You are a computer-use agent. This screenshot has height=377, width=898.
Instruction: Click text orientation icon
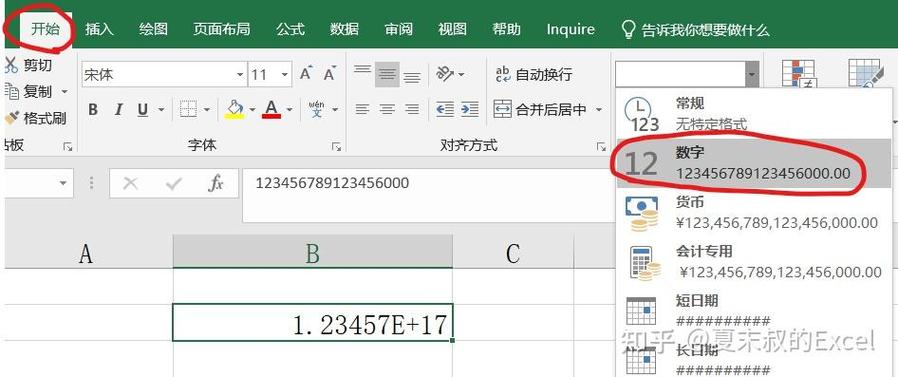coord(444,74)
